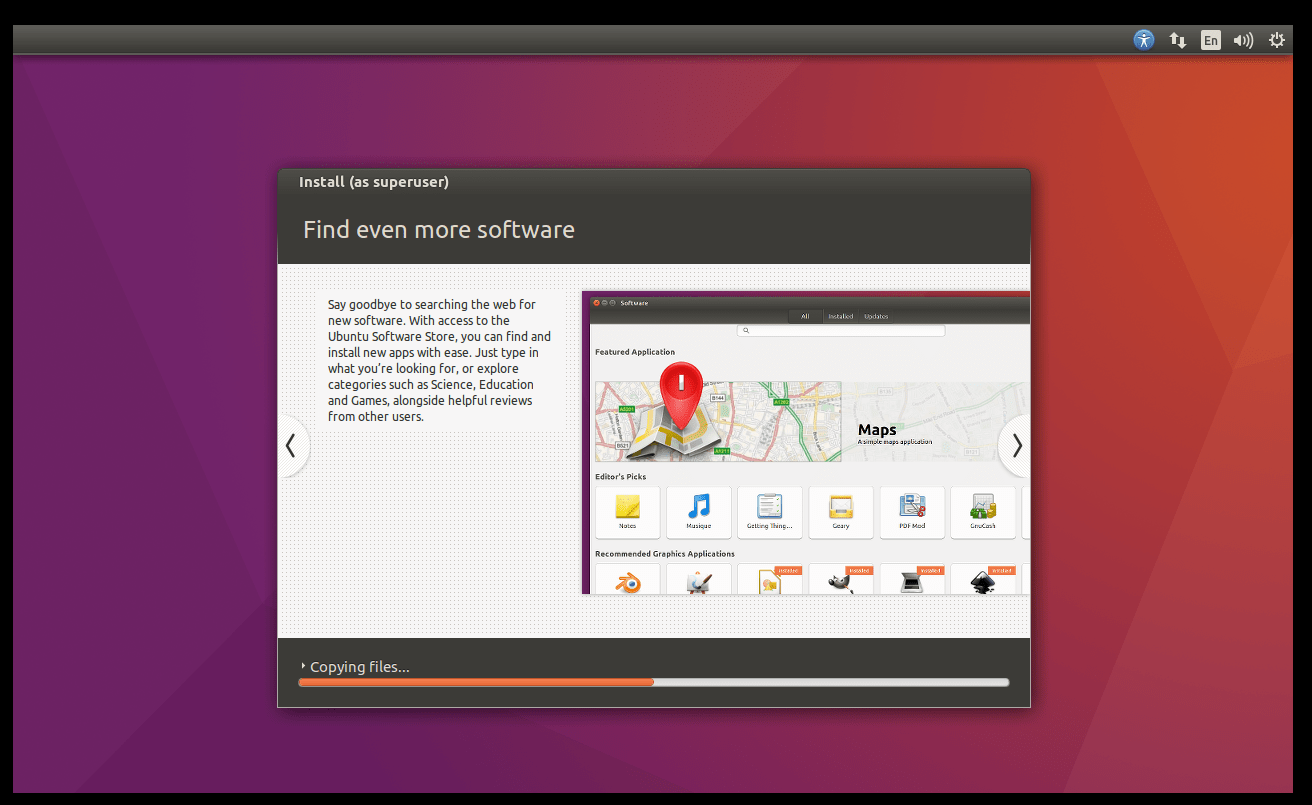Select the Musique music app icon
Screen dimensions: 1312x805
(698, 512)
